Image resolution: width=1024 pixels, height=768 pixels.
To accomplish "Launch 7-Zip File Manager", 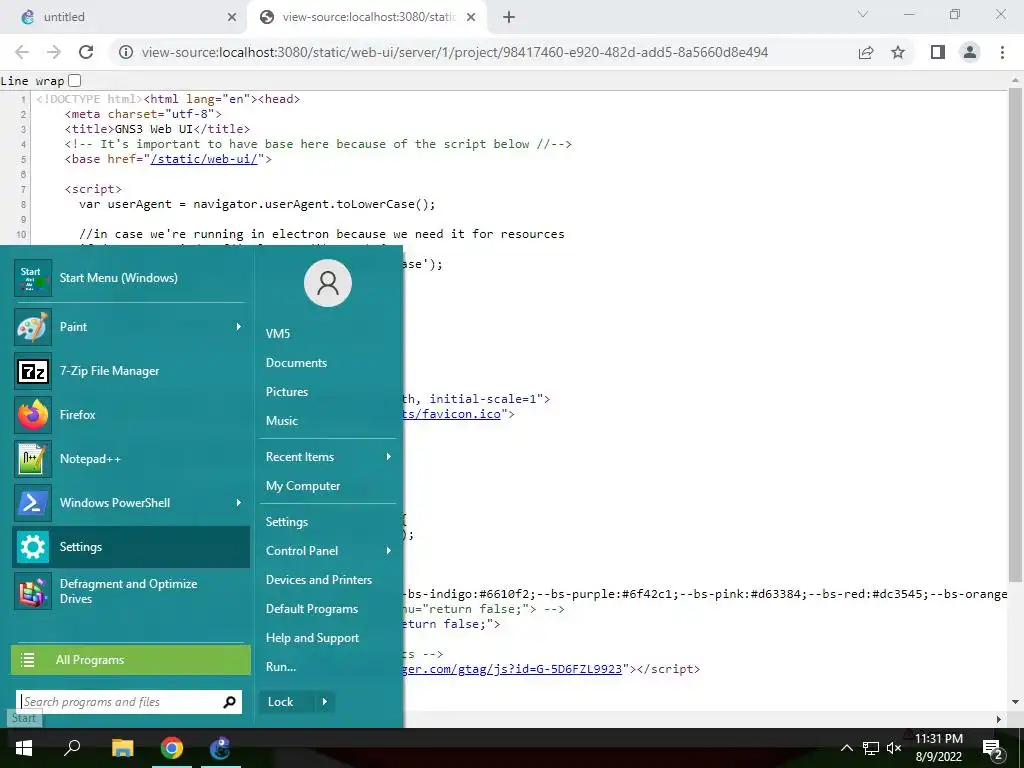I will click(131, 371).
